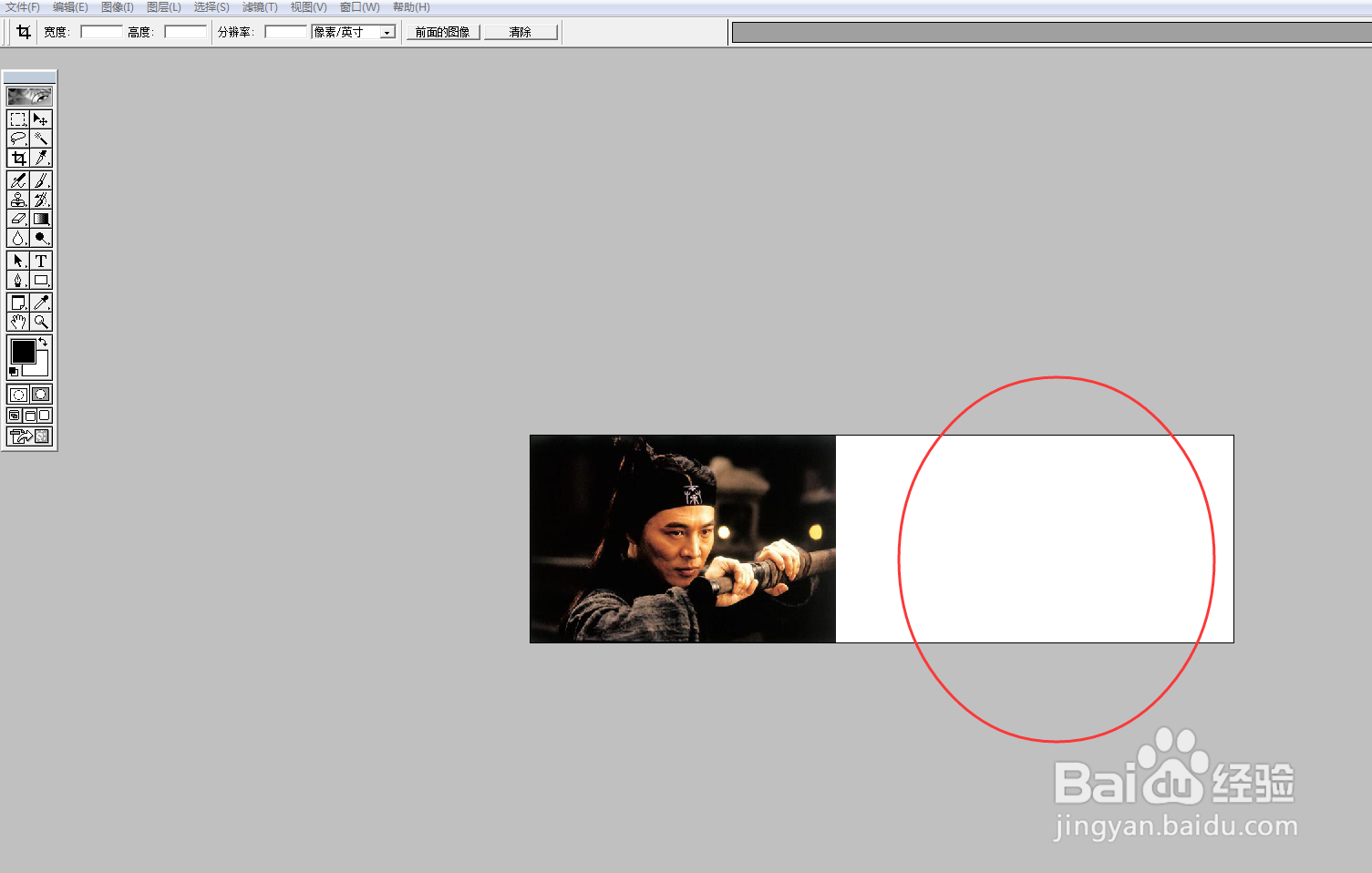Reset to default foreground and background colors

(x=13, y=372)
